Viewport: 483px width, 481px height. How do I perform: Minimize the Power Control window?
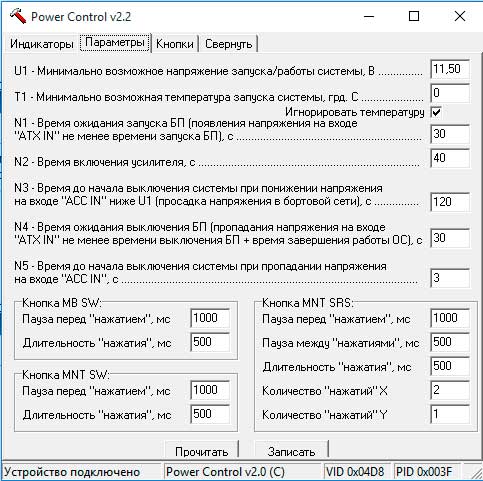(x=369, y=16)
